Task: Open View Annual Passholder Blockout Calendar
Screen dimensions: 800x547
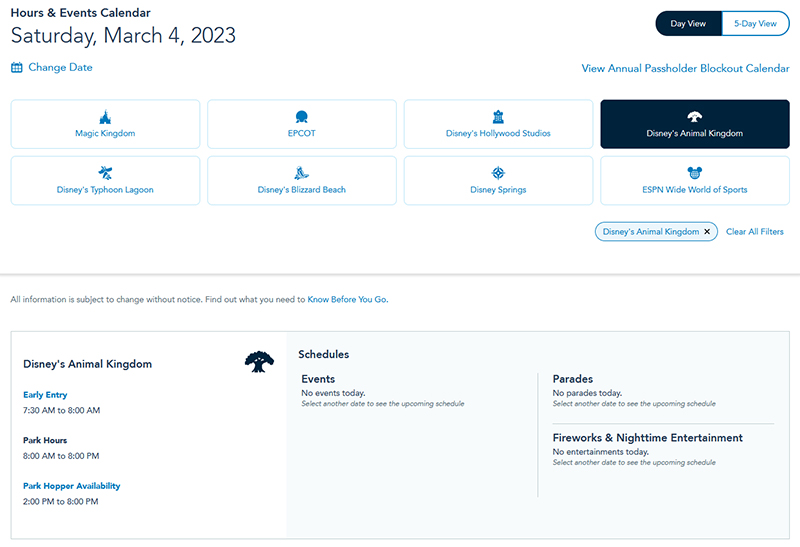Action: (685, 68)
